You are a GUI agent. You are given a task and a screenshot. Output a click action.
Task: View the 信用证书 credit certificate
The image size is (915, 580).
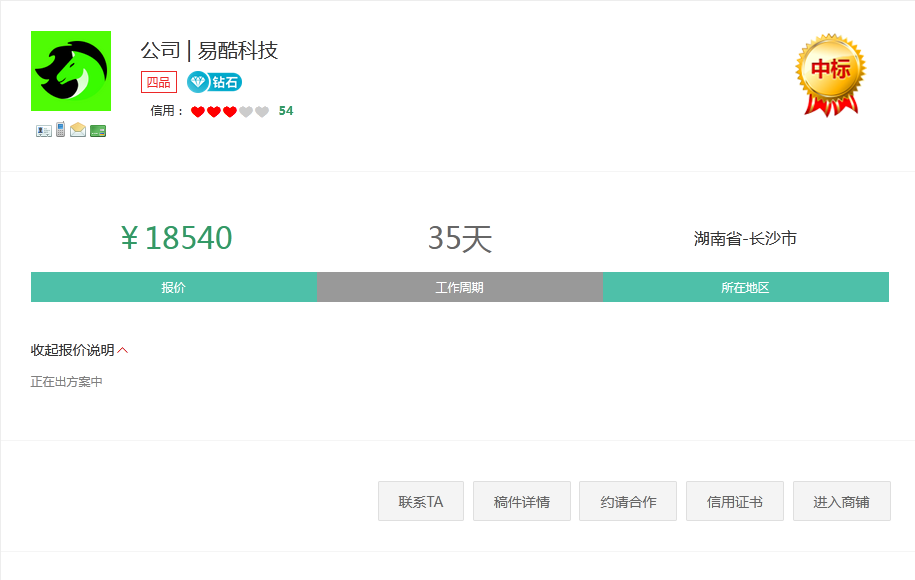[735, 501]
